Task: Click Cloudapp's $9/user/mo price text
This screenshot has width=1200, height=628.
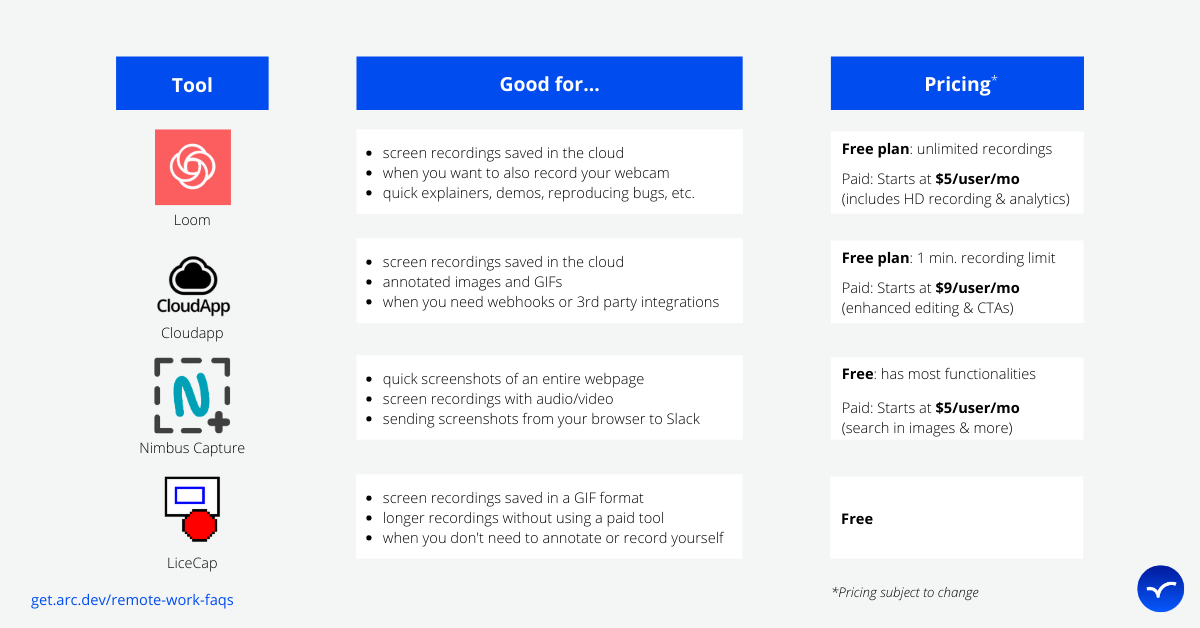Action: click(977, 288)
